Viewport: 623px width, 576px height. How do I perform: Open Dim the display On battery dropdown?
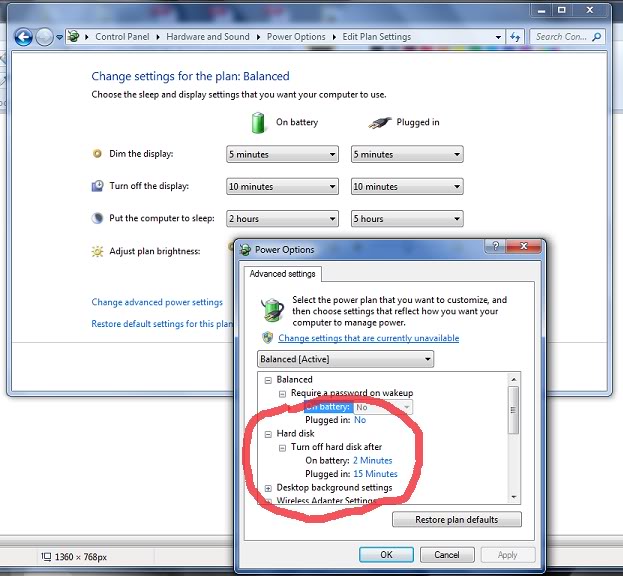point(282,154)
